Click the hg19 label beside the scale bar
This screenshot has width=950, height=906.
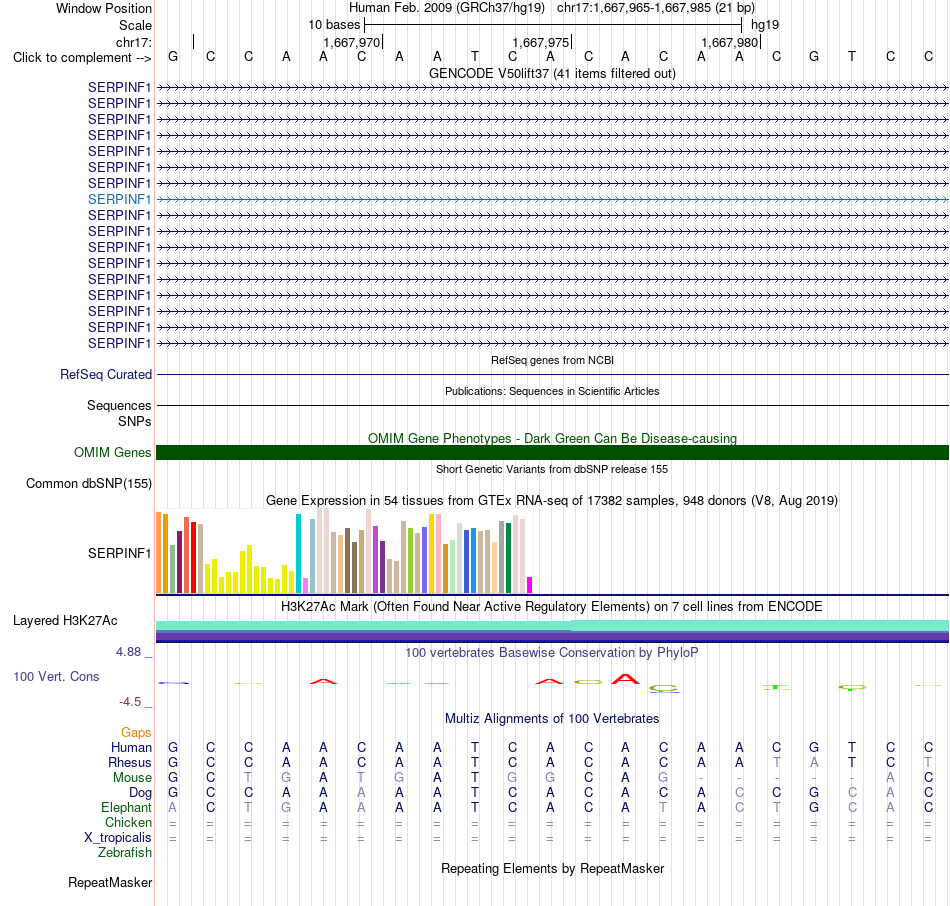765,25
